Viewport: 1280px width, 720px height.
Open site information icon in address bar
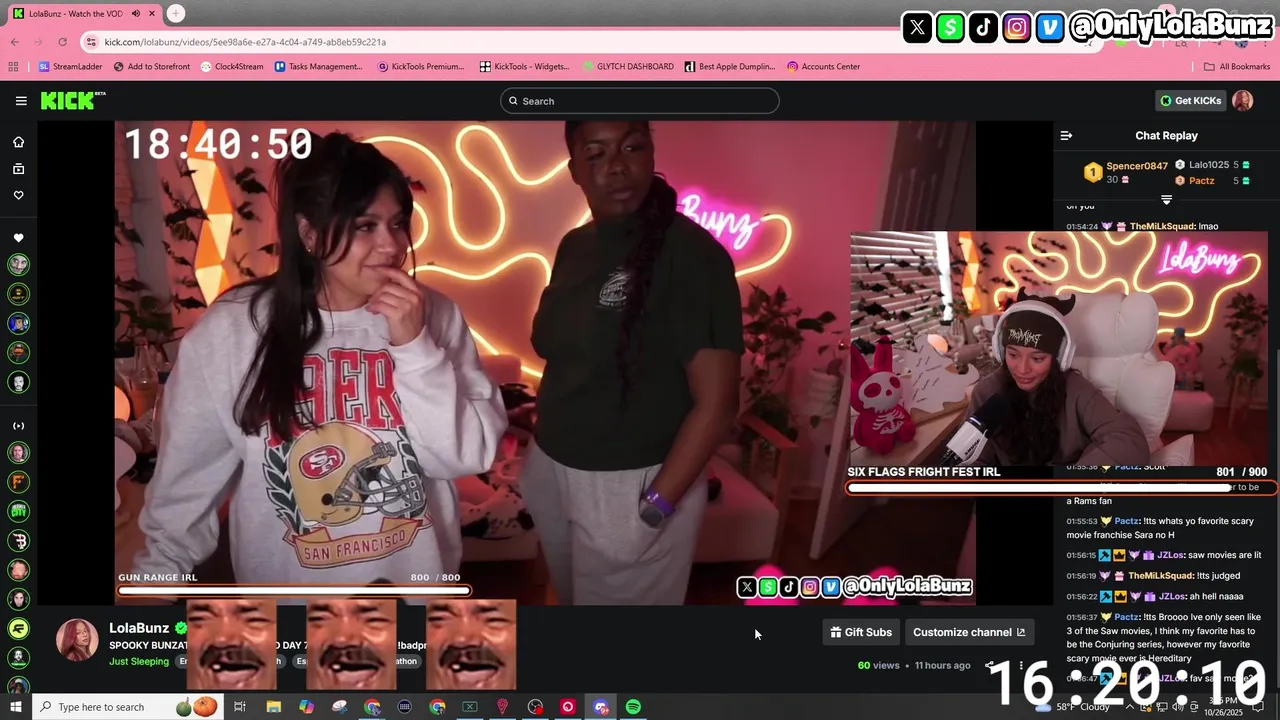(x=92, y=42)
